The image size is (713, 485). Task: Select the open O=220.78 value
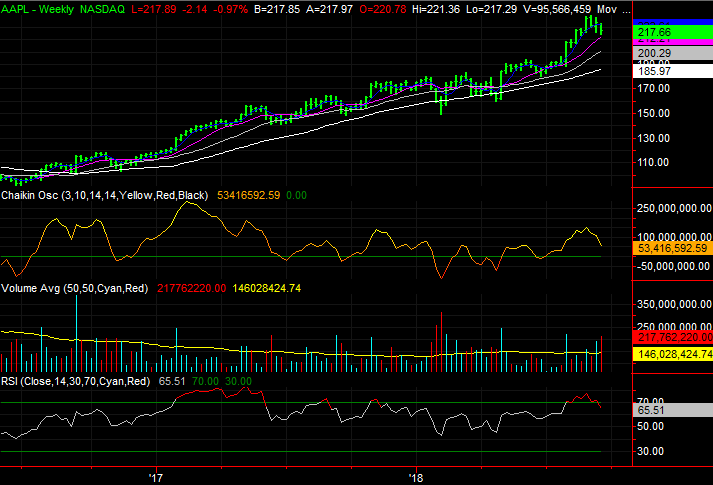click(383, 9)
